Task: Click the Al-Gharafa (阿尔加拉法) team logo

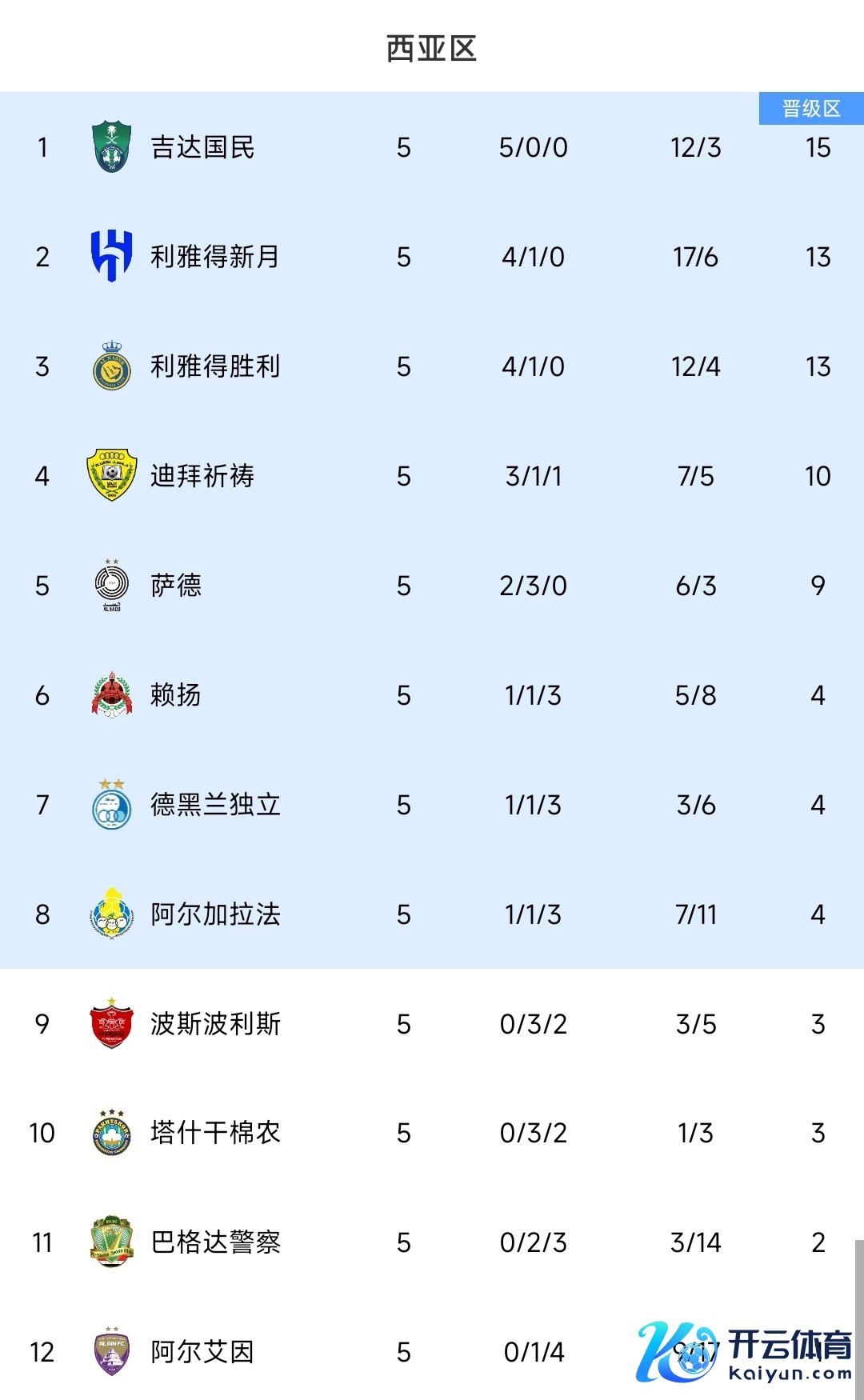Action: pos(111,914)
